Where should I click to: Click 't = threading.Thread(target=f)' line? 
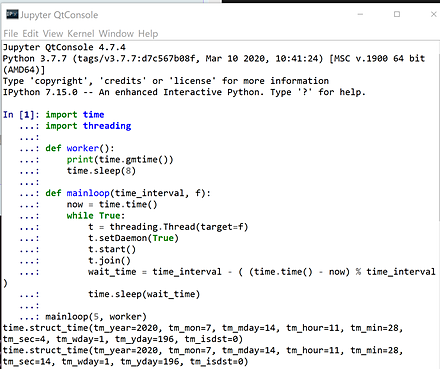(168, 227)
